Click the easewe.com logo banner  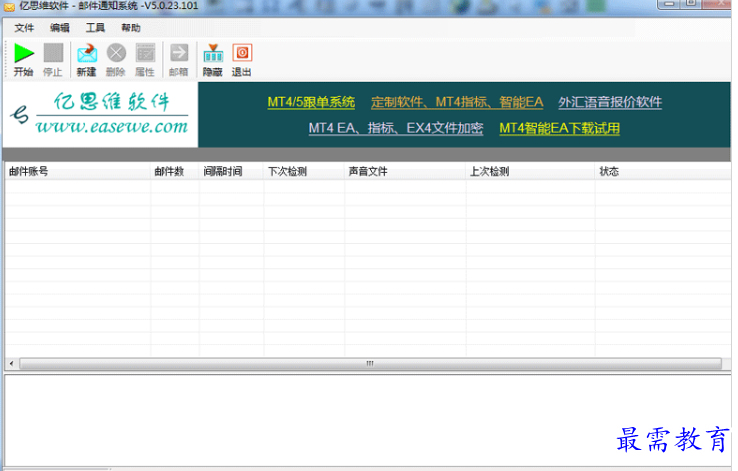click(x=100, y=114)
